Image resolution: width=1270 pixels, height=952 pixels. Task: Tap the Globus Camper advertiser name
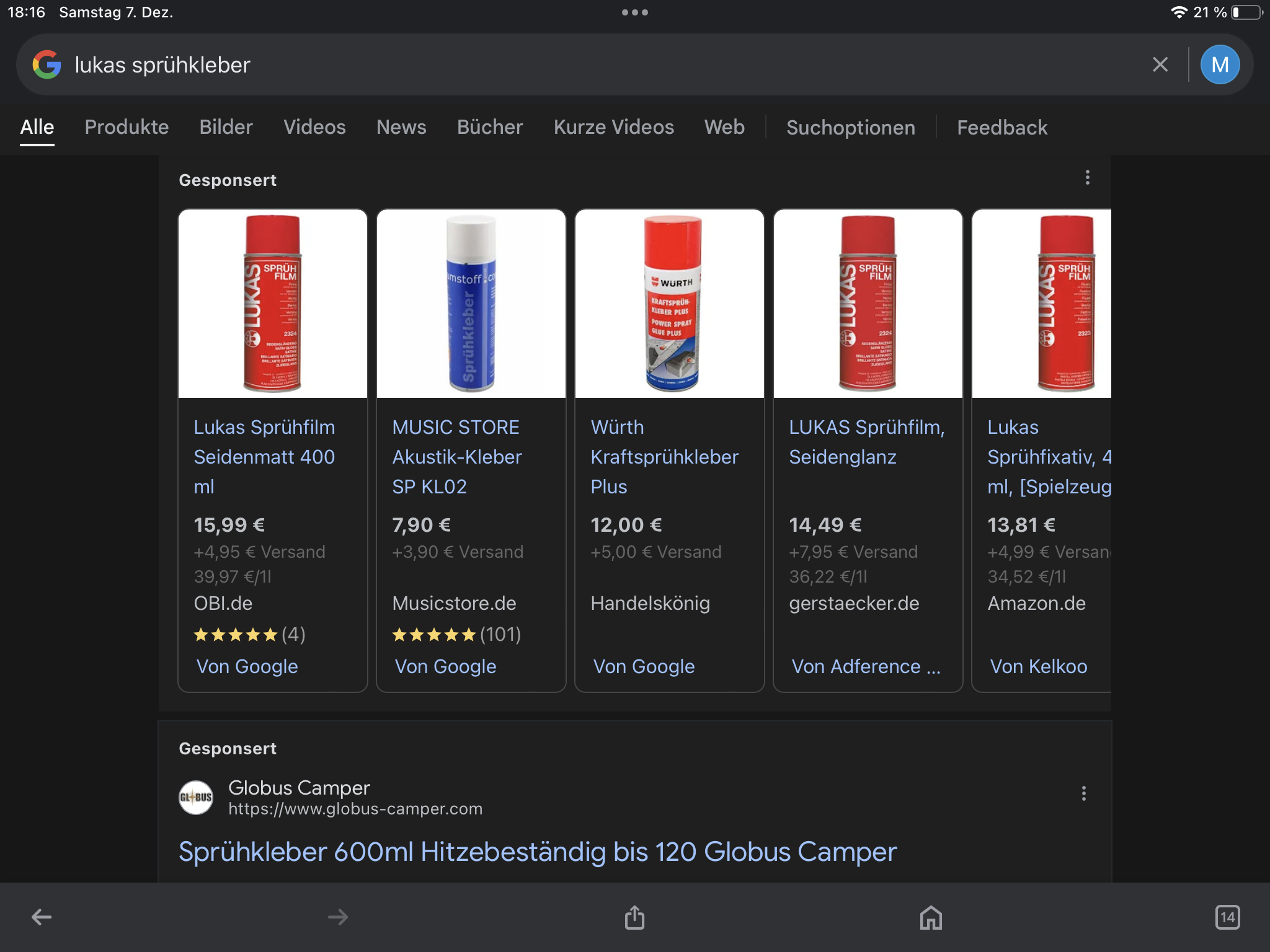coord(299,788)
